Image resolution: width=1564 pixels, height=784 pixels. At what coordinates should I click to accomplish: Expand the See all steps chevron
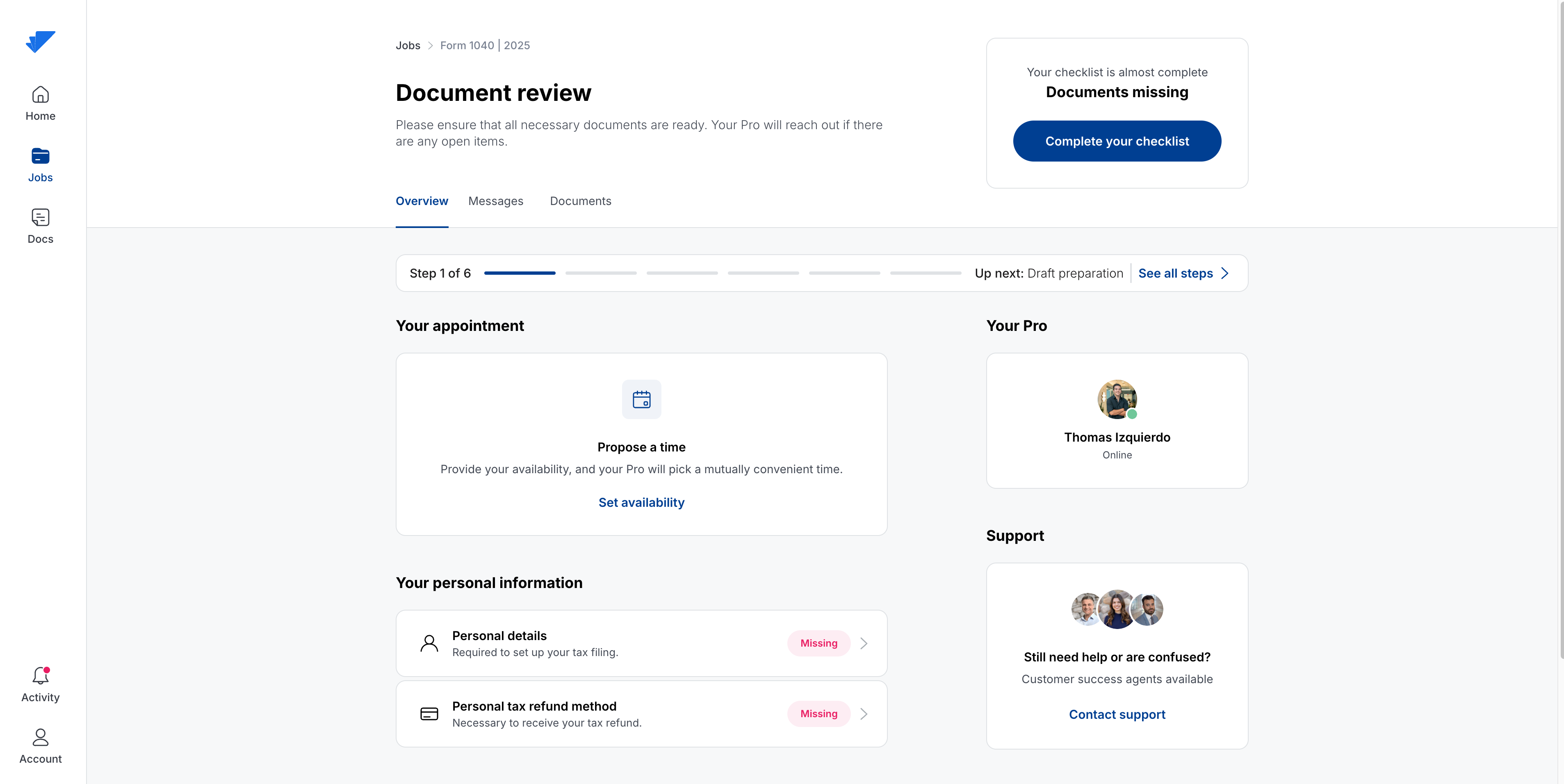(1224, 273)
